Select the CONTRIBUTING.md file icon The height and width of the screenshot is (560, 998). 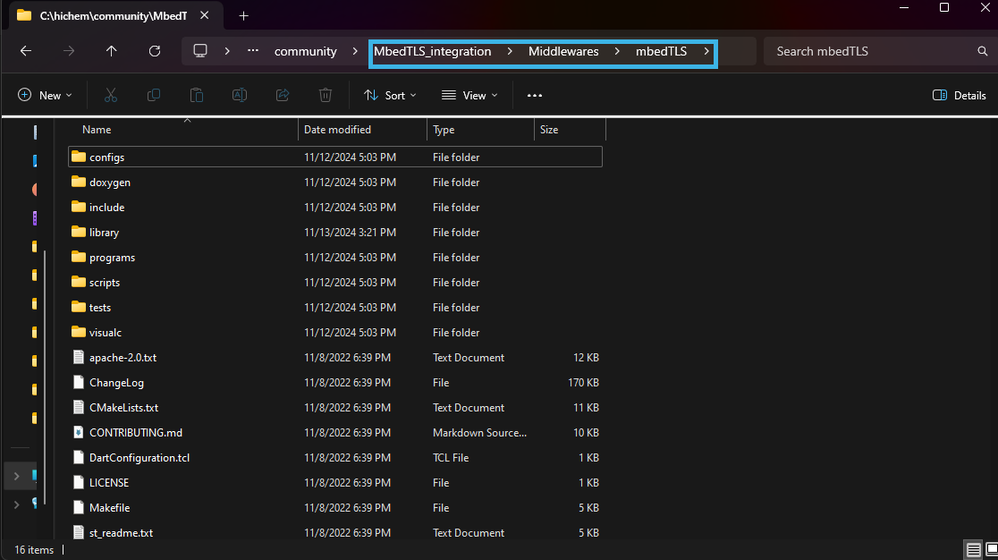(x=78, y=433)
